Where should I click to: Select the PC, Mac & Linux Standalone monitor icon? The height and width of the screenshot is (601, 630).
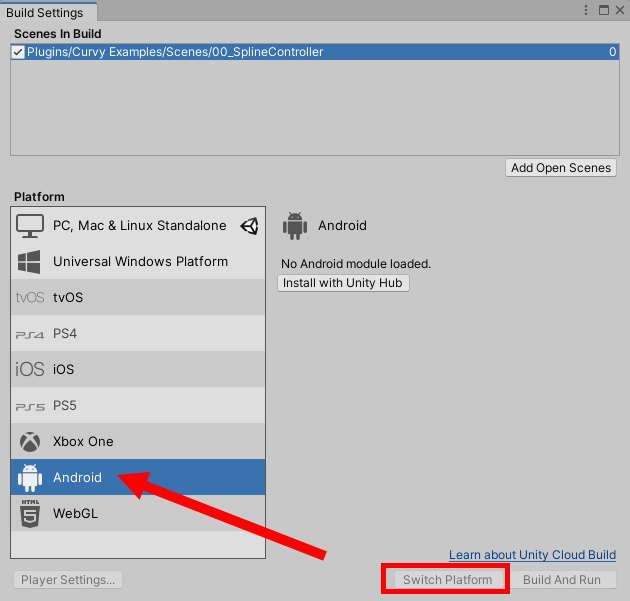(30, 226)
